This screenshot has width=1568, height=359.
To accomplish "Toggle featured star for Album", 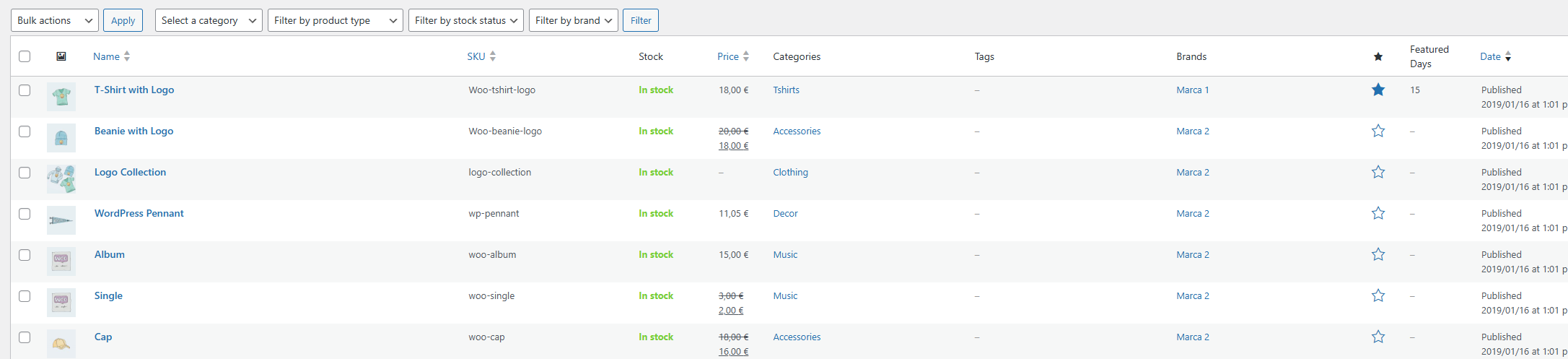I will [1378, 254].
